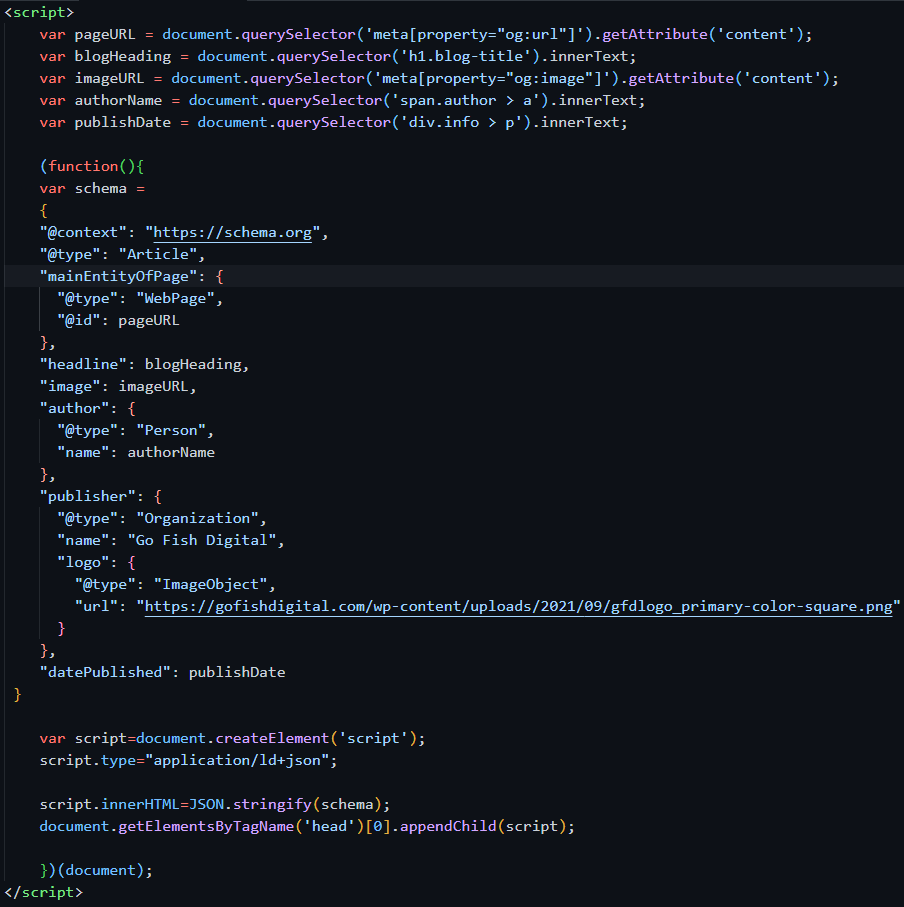Click the createElement('script') line
The width and height of the screenshot is (904, 907).
[232, 739]
